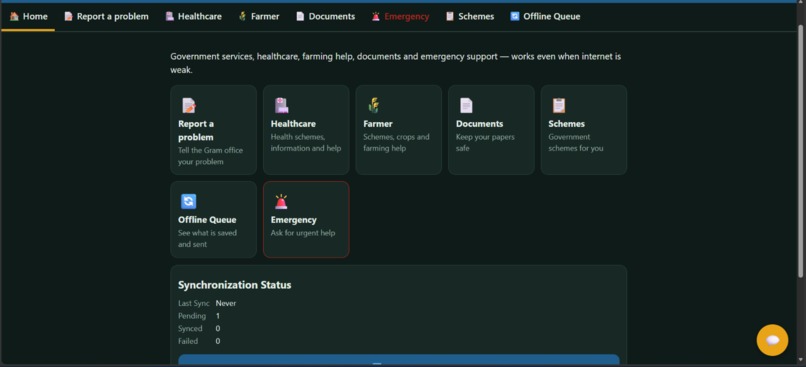Screen dimensions: 806x367
Task: Click the Pending count row
Action: pos(199,316)
